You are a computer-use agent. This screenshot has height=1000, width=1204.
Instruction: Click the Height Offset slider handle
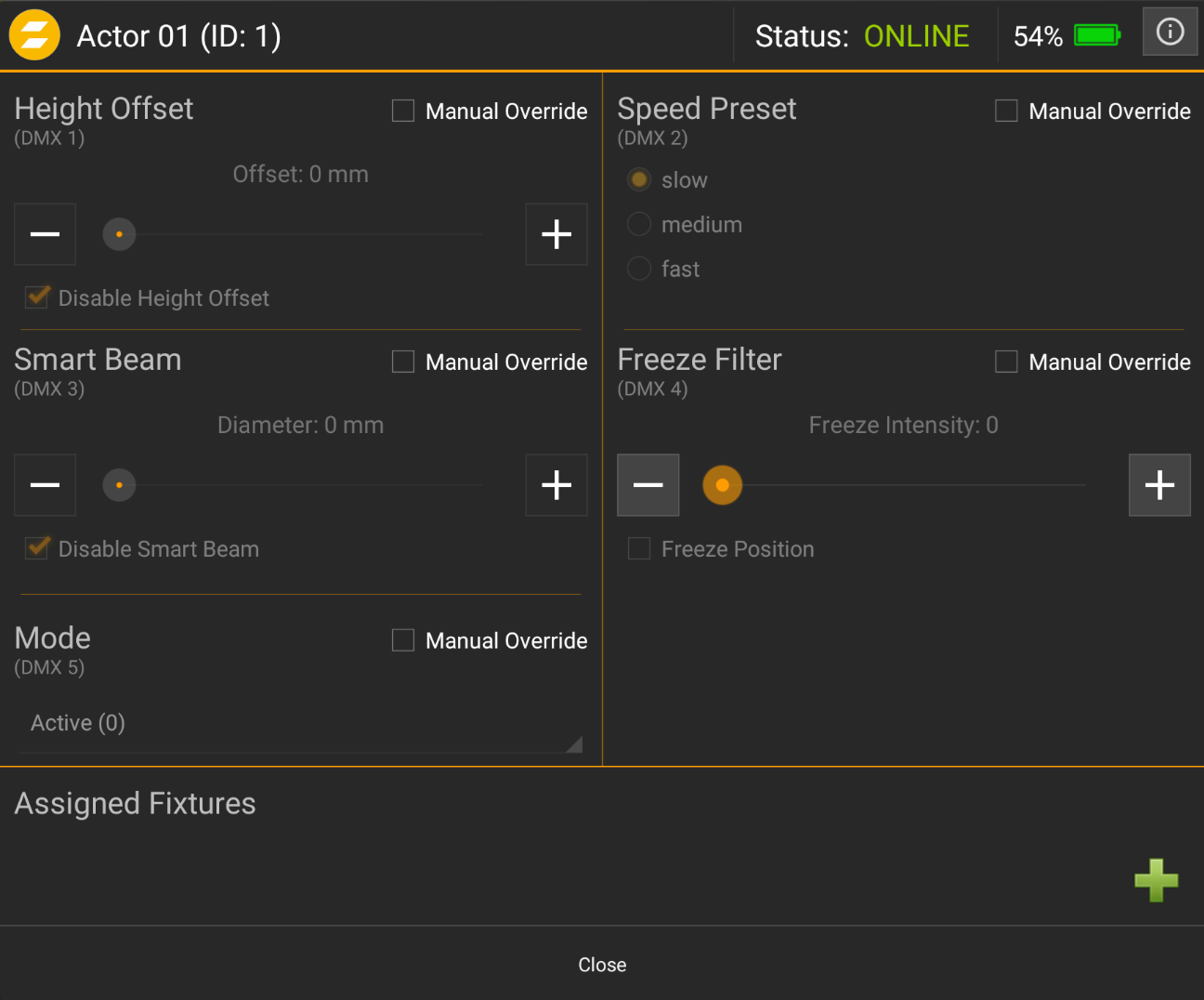(x=119, y=234)
